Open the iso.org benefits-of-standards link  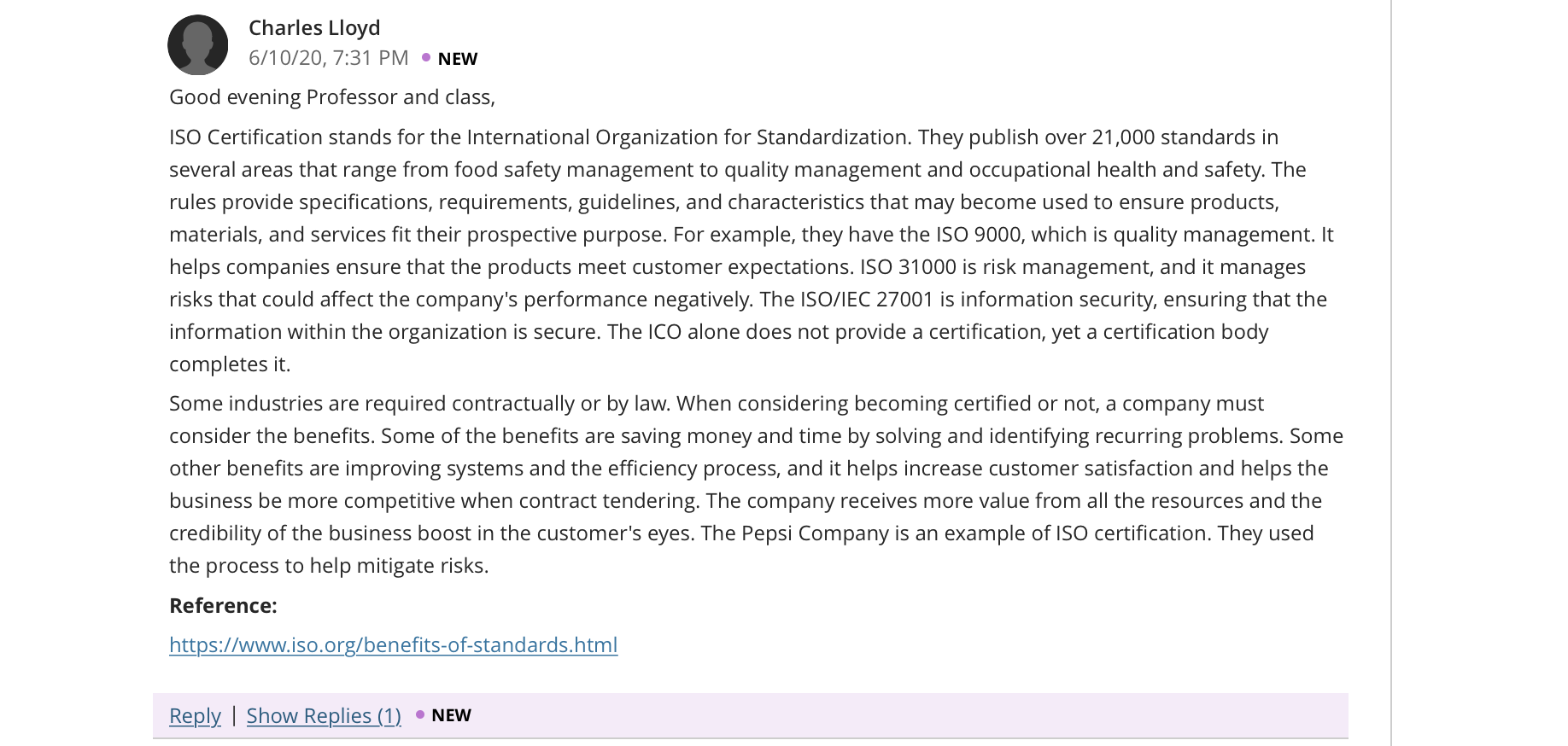pos(393,644)
